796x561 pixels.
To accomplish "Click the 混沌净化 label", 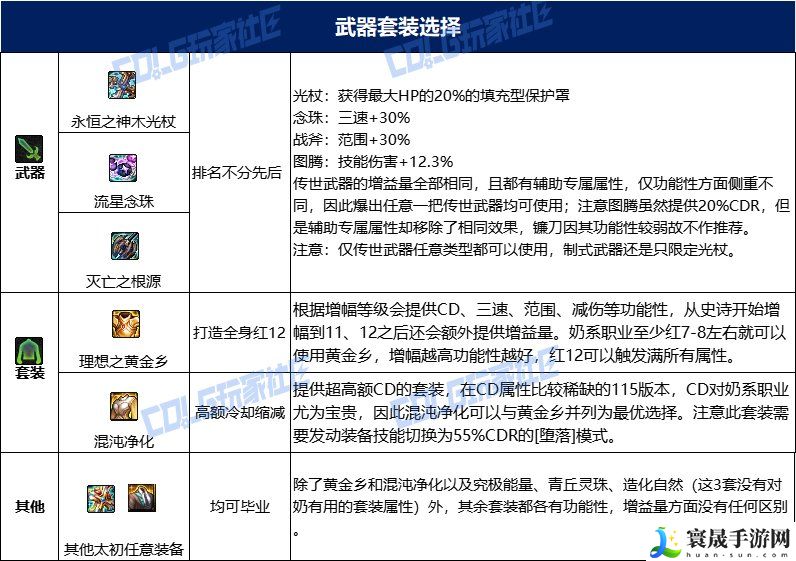I will [x=123, y=441].
